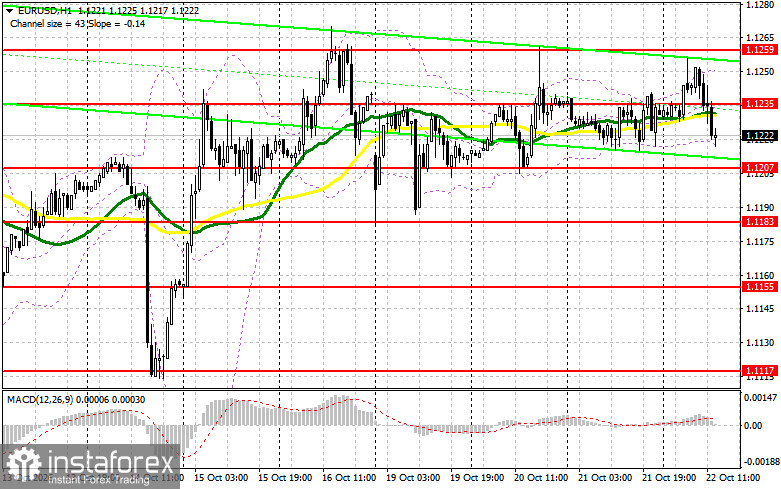
Task: Click the 'Channel size = 43' label
Action: [x=48, y=23]
